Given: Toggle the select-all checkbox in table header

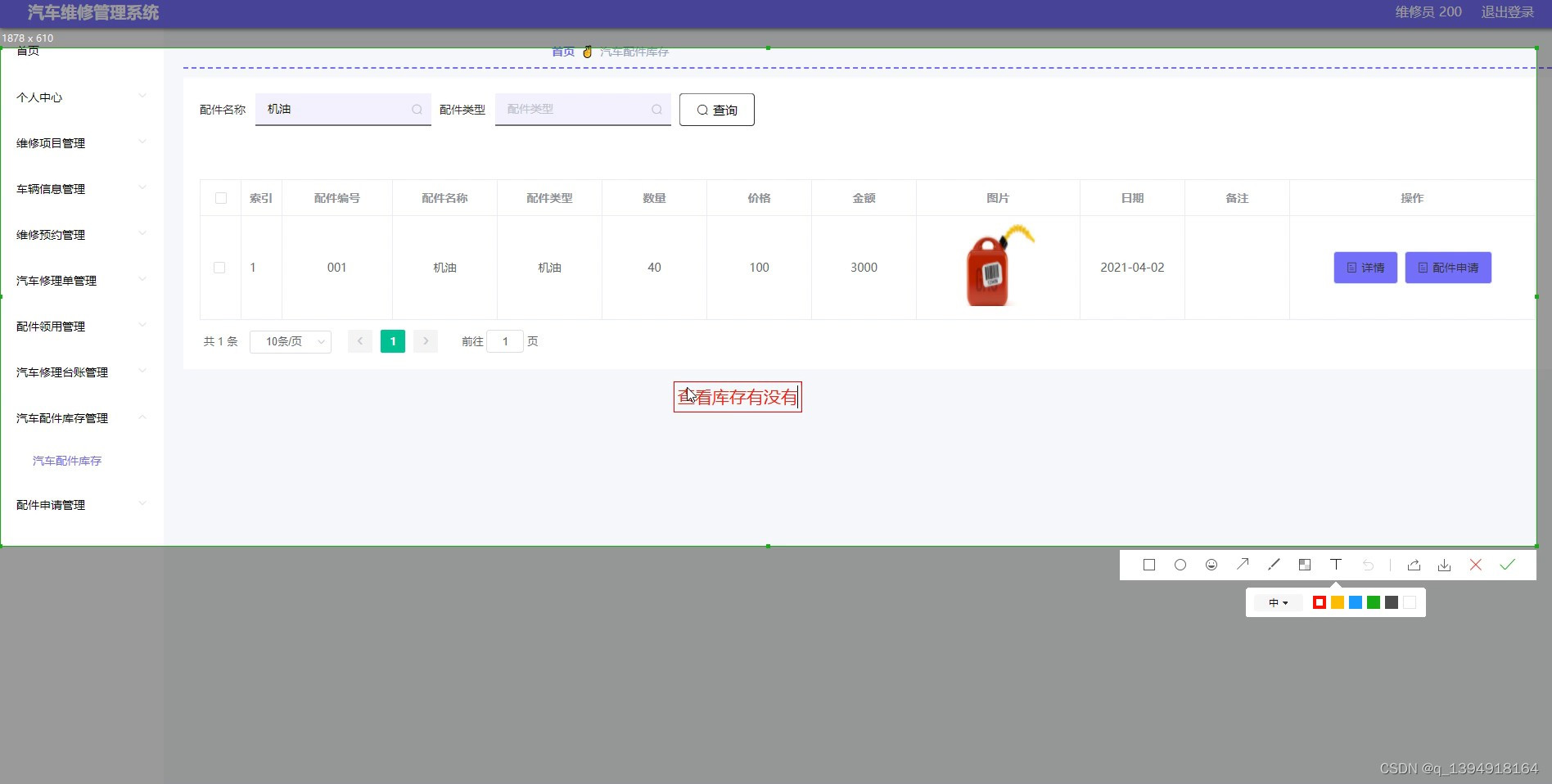Looking at the screenshot, I should click(220, 198).
